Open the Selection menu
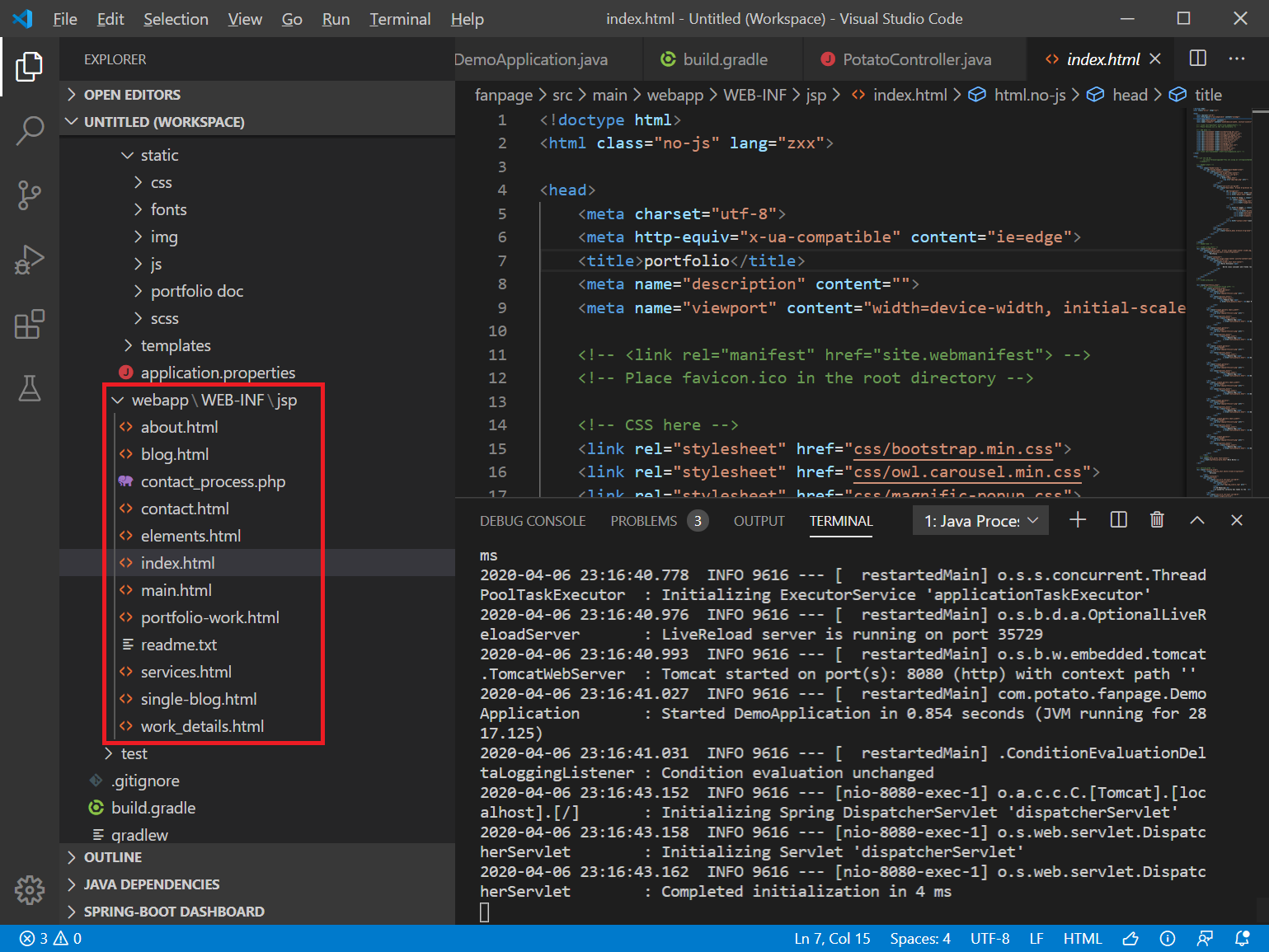Screen dimensions: 1269x952 (x=176, y=19)
